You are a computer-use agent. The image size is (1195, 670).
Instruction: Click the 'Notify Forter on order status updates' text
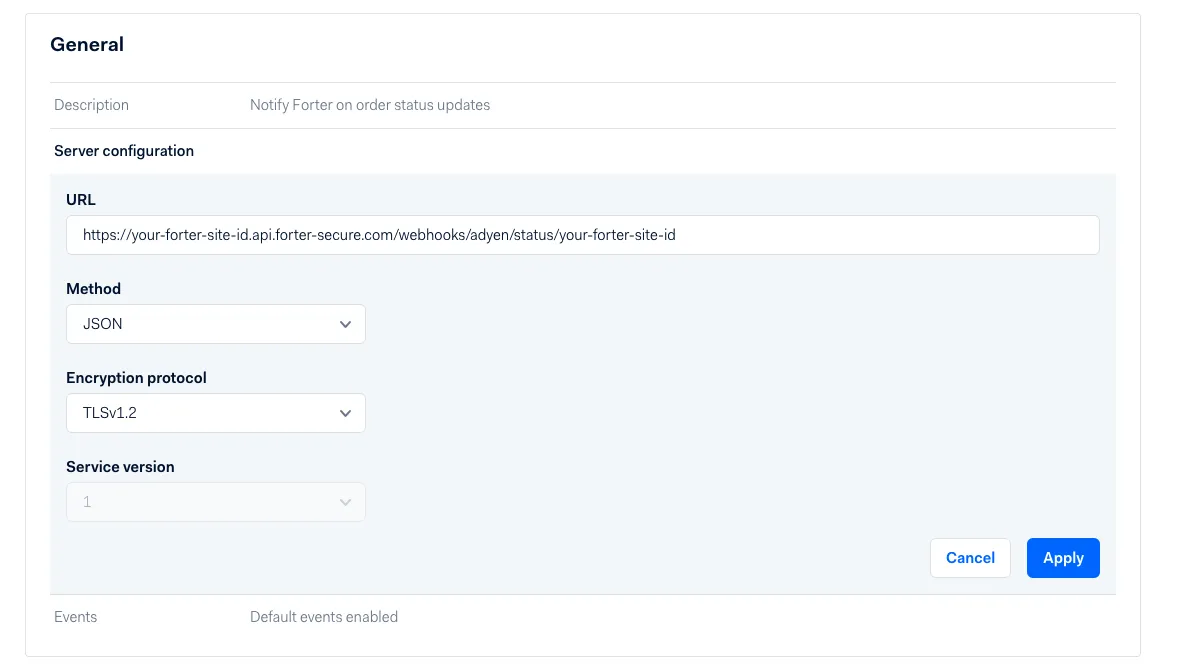(370, 105)
